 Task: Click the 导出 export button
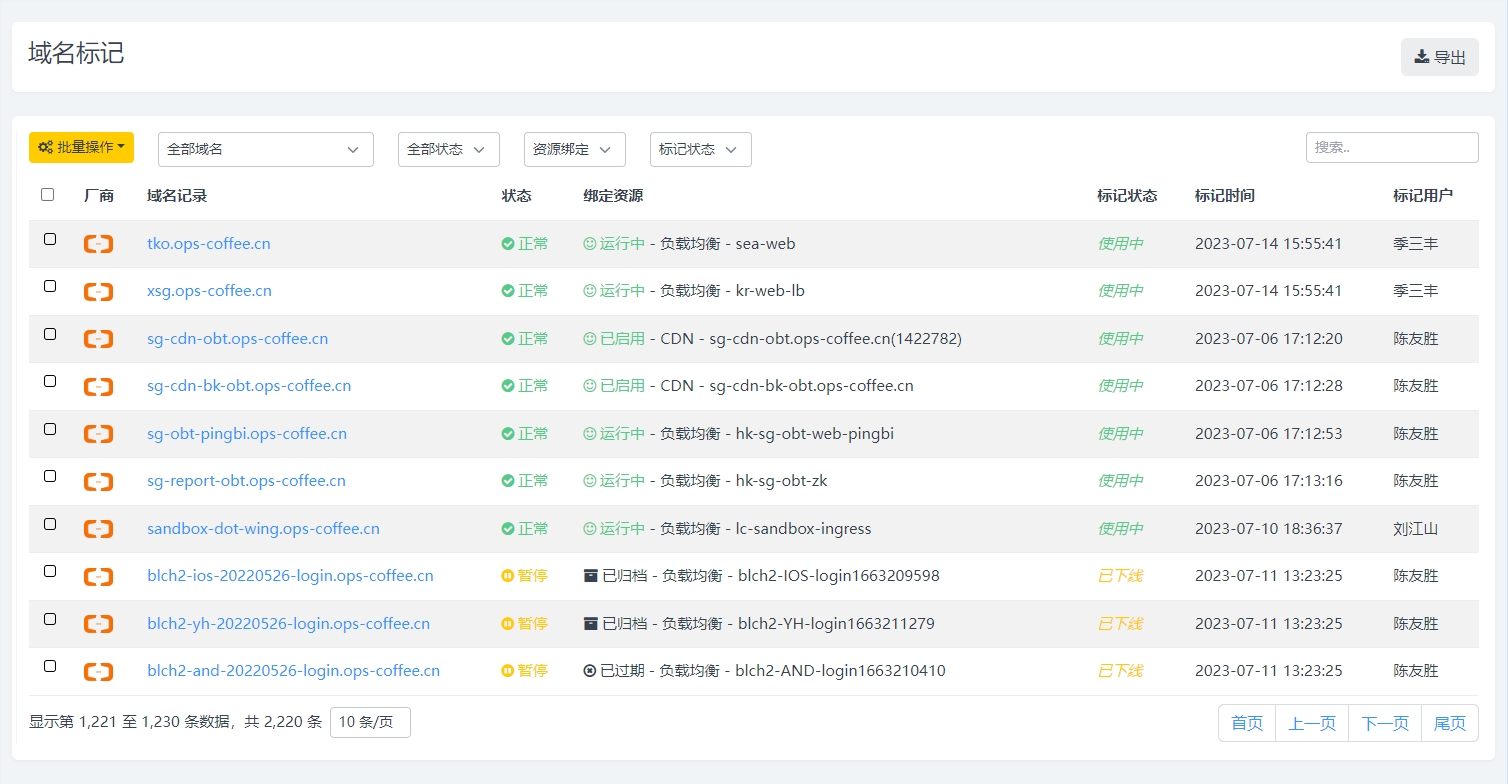pos(1439,57)
